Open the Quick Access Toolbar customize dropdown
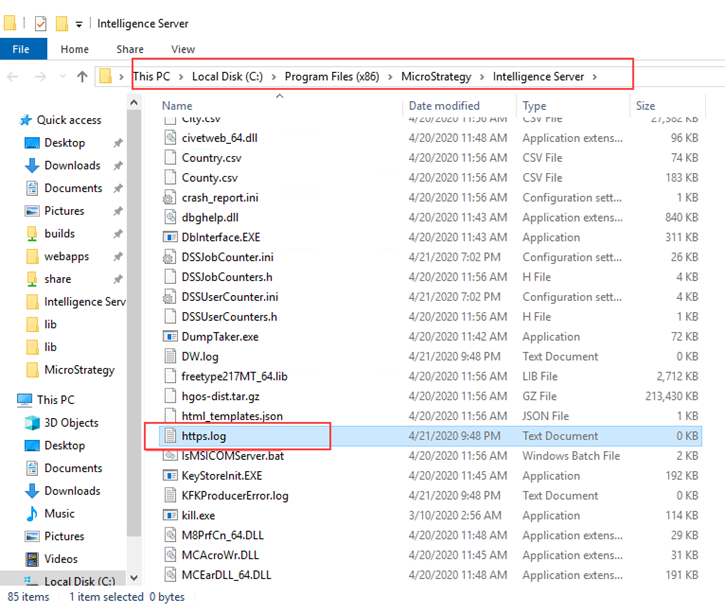Screen dimensions: 725x614 (x=79, y=23)
